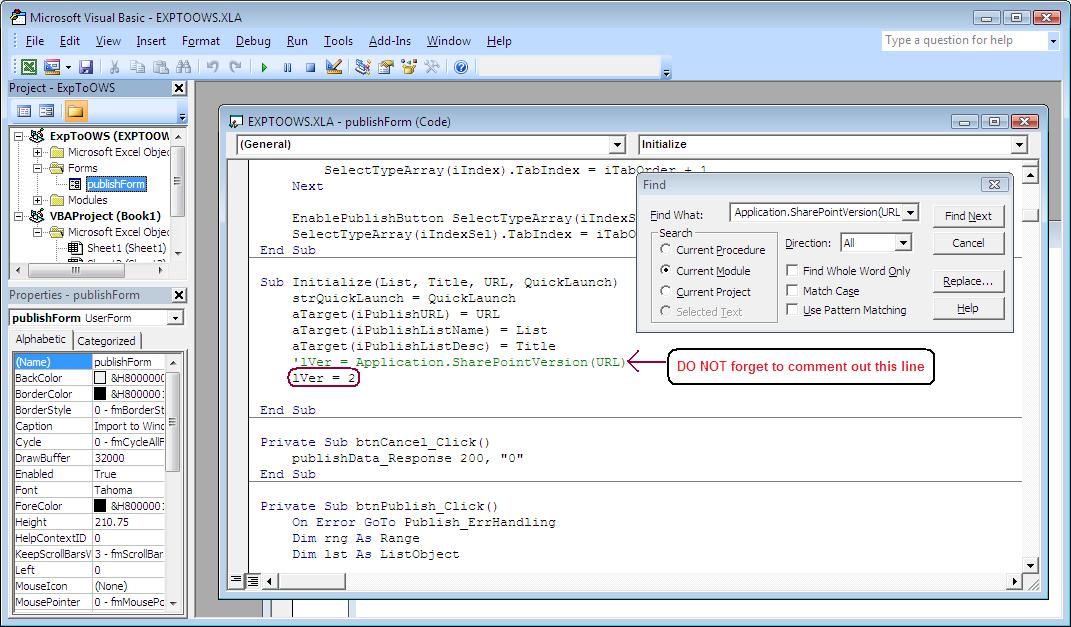Enable Use Pattern Matching checkbox

792,309
